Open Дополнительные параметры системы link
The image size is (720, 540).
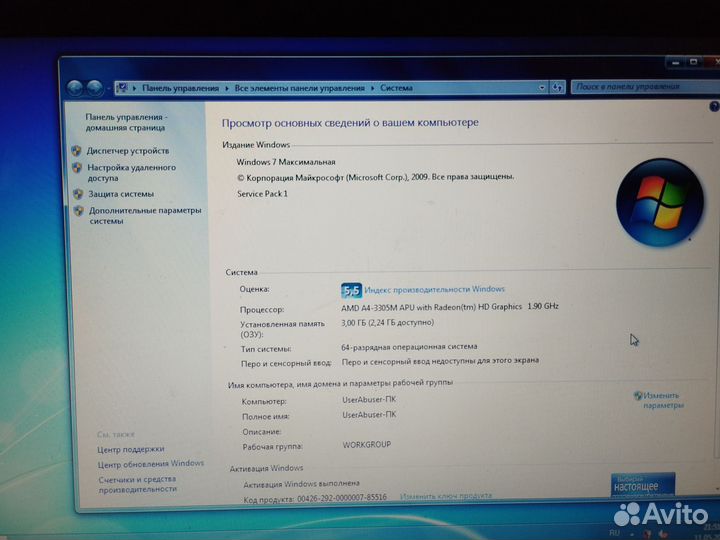point(145,215)
